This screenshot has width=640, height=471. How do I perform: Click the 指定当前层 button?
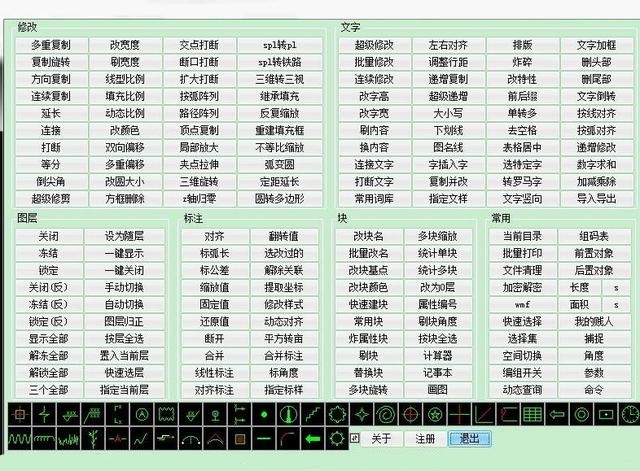click(x=124, y=390)
